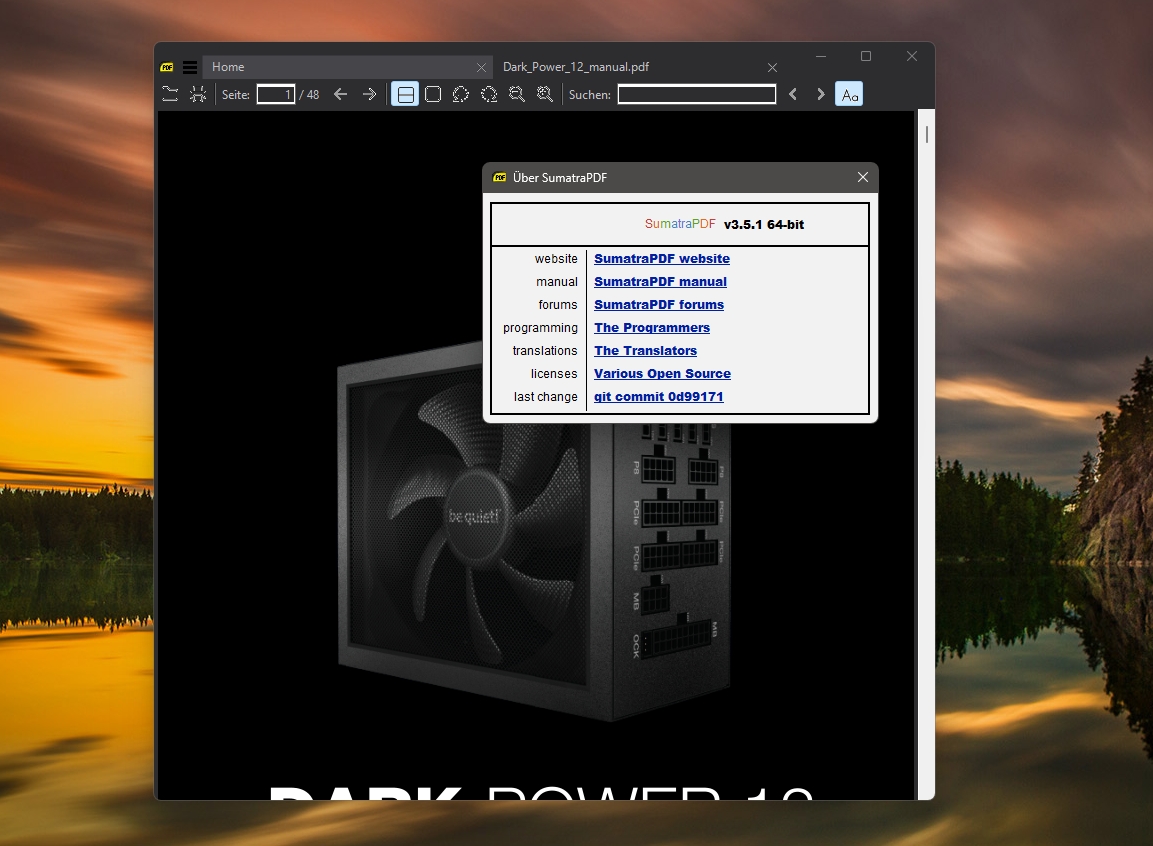Click the 'manual' row label
This screenshot has height=846, width=1153.
tap(557, 282)
